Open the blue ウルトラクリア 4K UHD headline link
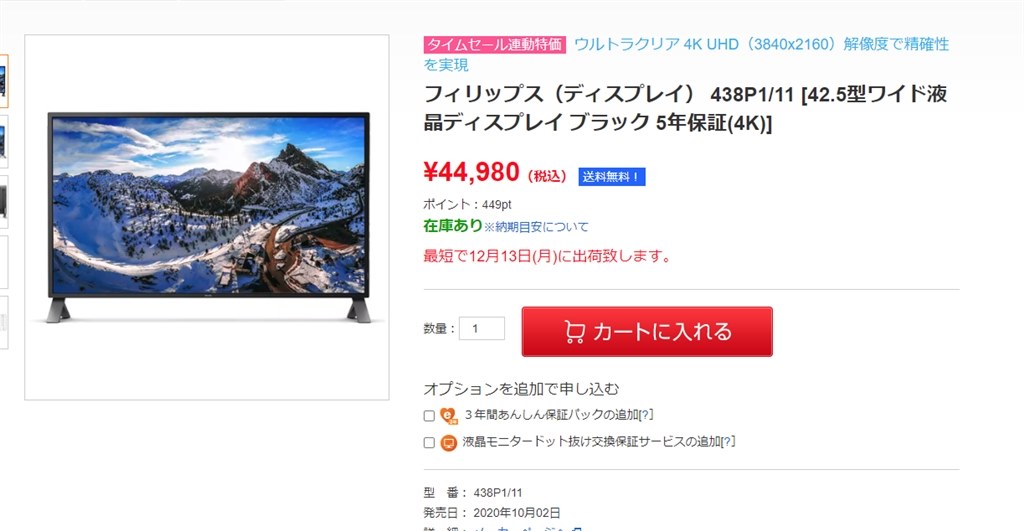Viewport: 1024px width, 531px height. tap(686, 54)
